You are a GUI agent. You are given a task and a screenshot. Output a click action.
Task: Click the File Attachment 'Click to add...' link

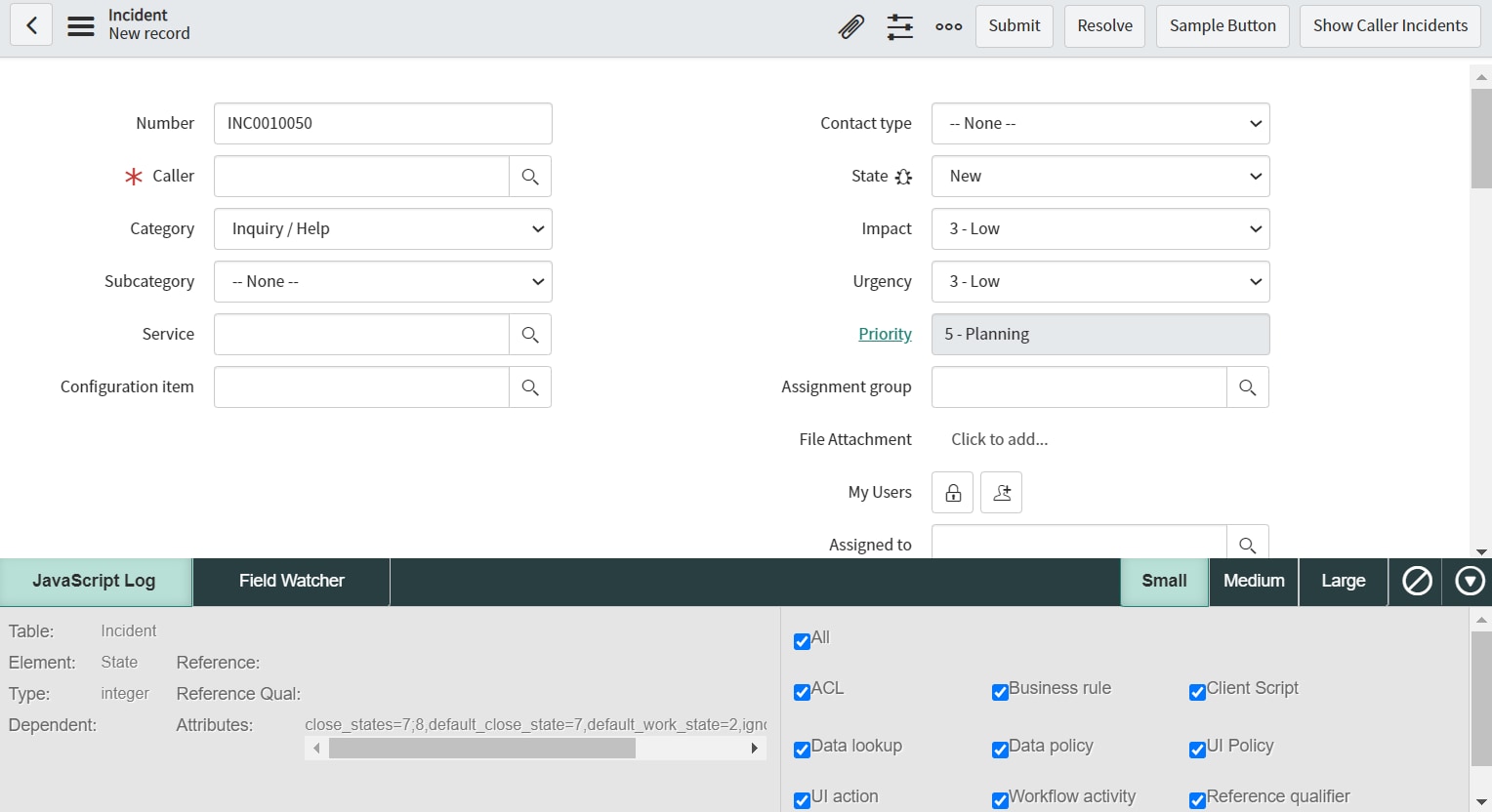tap(1000, 440)
